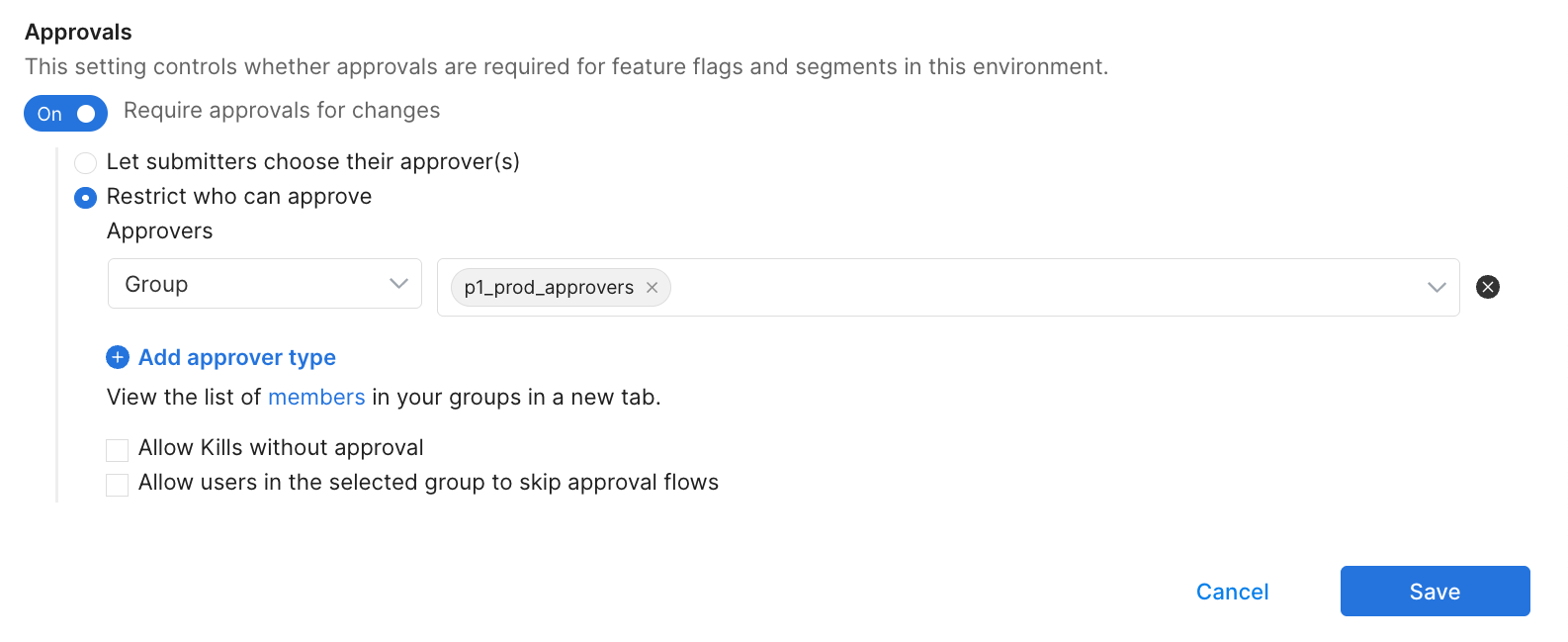Image resolution: width=1568 pixels, height=642 pixels.
Task: Open the 'members' link
Action: 316,398
